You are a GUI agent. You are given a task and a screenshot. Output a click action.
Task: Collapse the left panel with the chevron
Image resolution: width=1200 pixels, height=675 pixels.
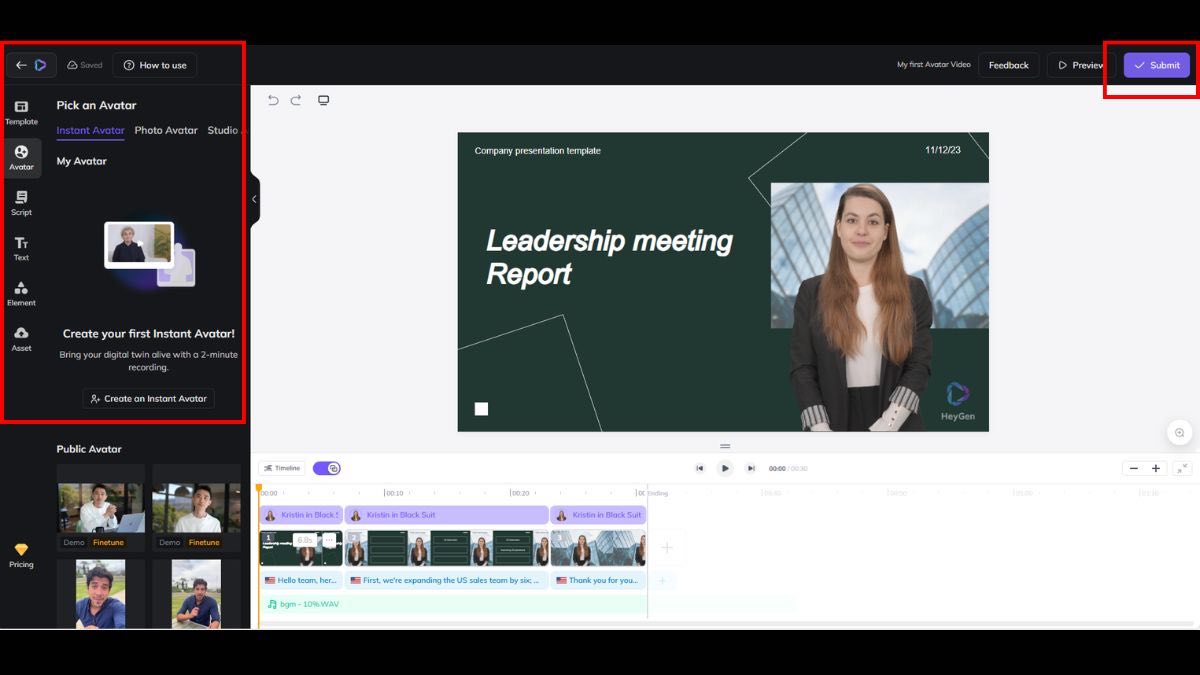pos(253,199)
